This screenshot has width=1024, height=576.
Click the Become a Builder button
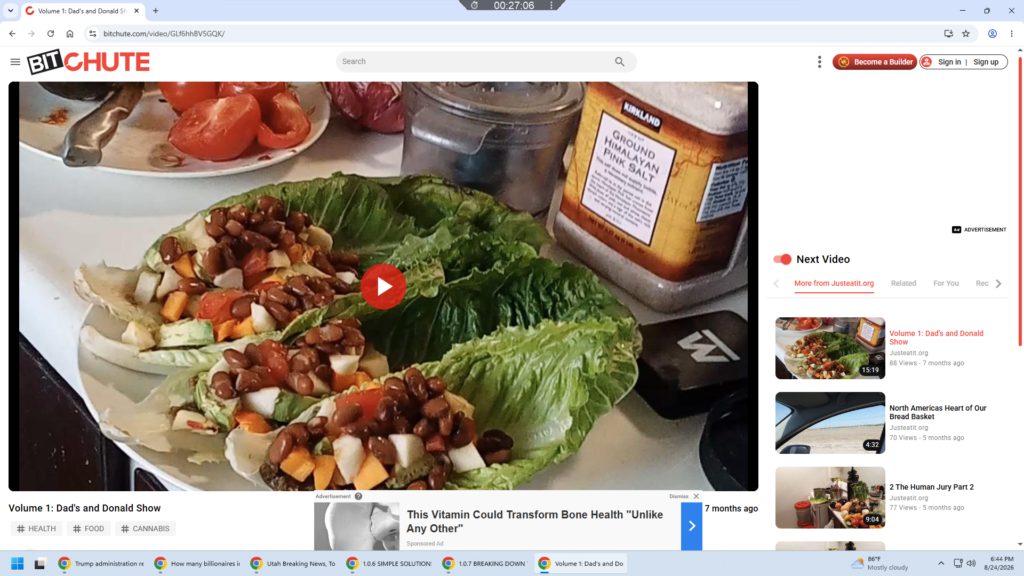tap(874, 62)
